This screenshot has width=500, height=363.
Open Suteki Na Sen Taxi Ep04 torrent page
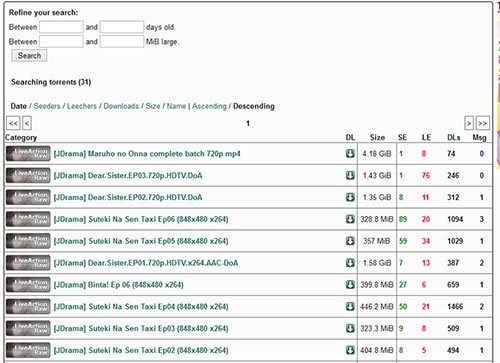pyautogui.click(x=141, y=307)
